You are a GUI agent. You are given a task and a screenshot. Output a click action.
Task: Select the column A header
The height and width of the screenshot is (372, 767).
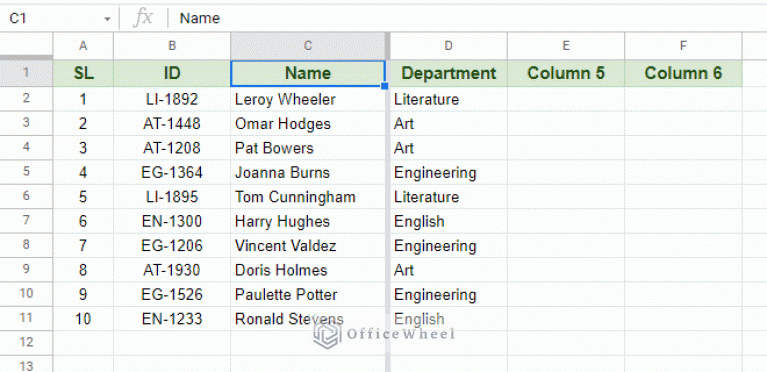click(83, 46)
